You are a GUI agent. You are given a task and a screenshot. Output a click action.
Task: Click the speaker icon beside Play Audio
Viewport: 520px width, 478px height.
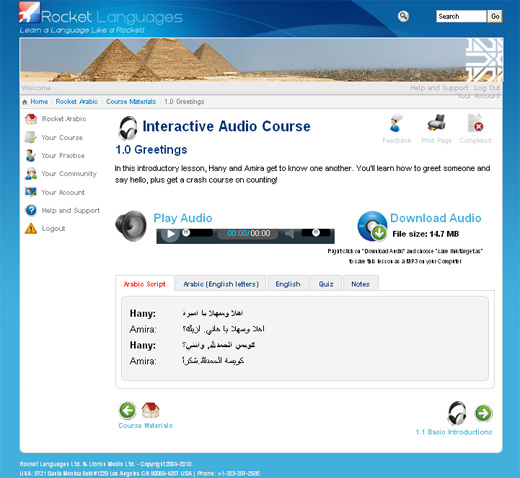(131, 226)
